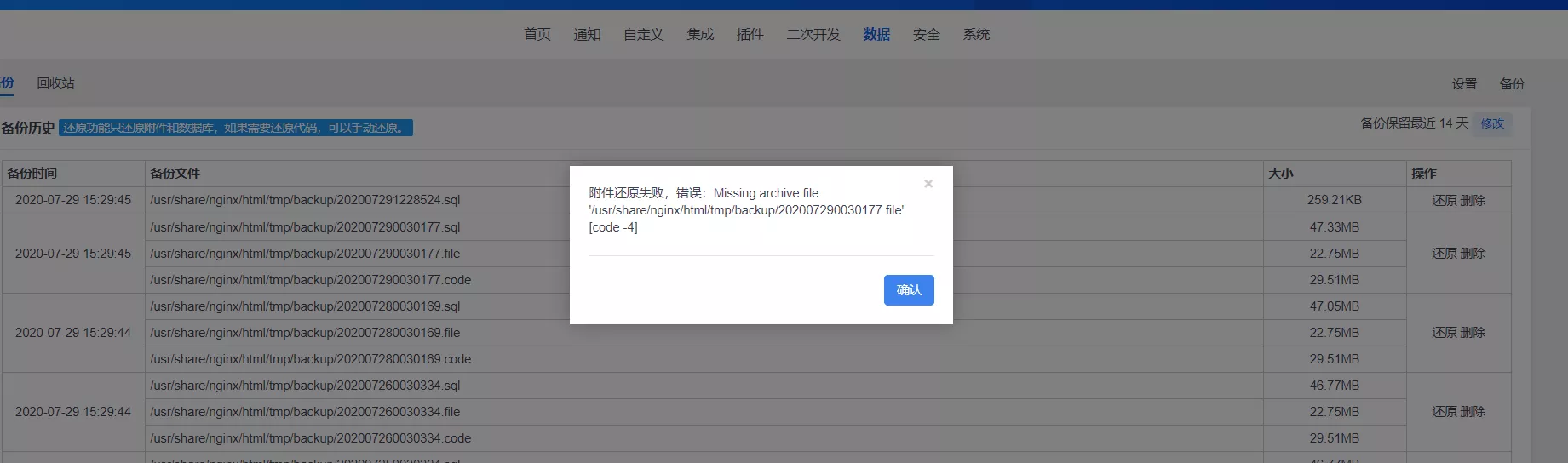The height and width of the screenshot is (463, 1568).
Task: Select 二次开发 in the navigation bar
Action: point(813,34)
